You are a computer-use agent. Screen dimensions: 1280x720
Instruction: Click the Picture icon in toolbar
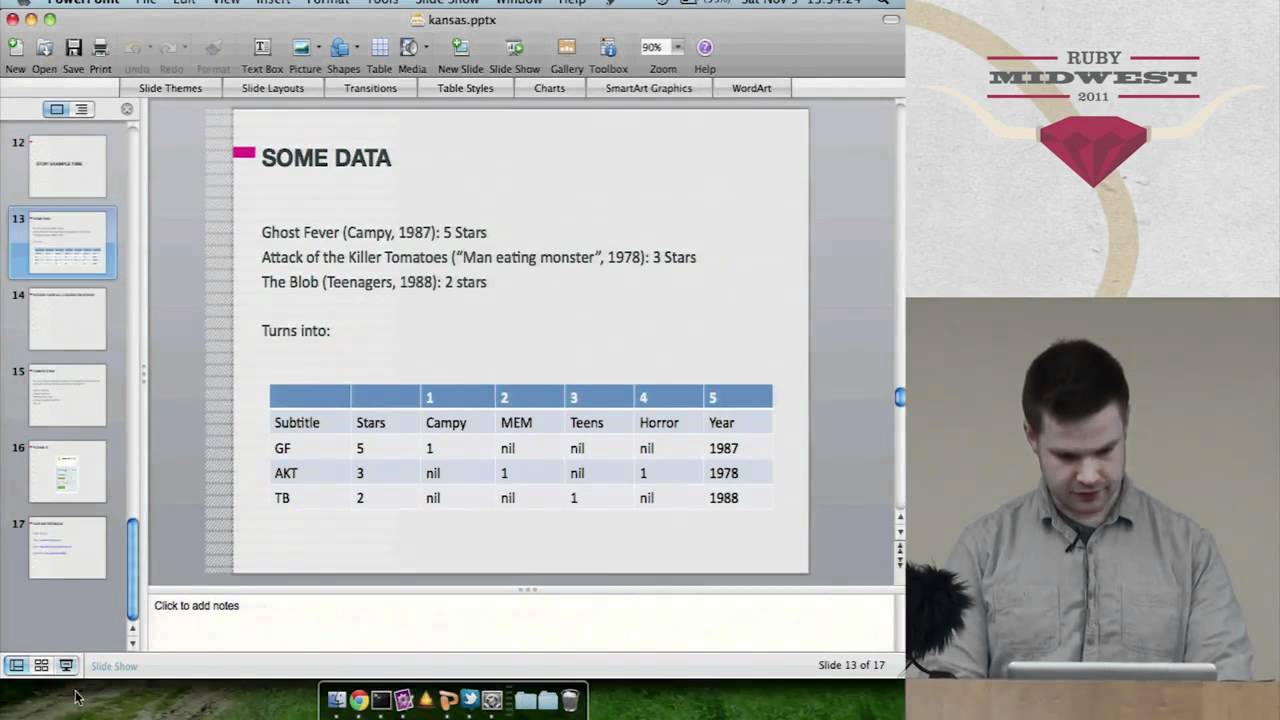coord(301,47)
